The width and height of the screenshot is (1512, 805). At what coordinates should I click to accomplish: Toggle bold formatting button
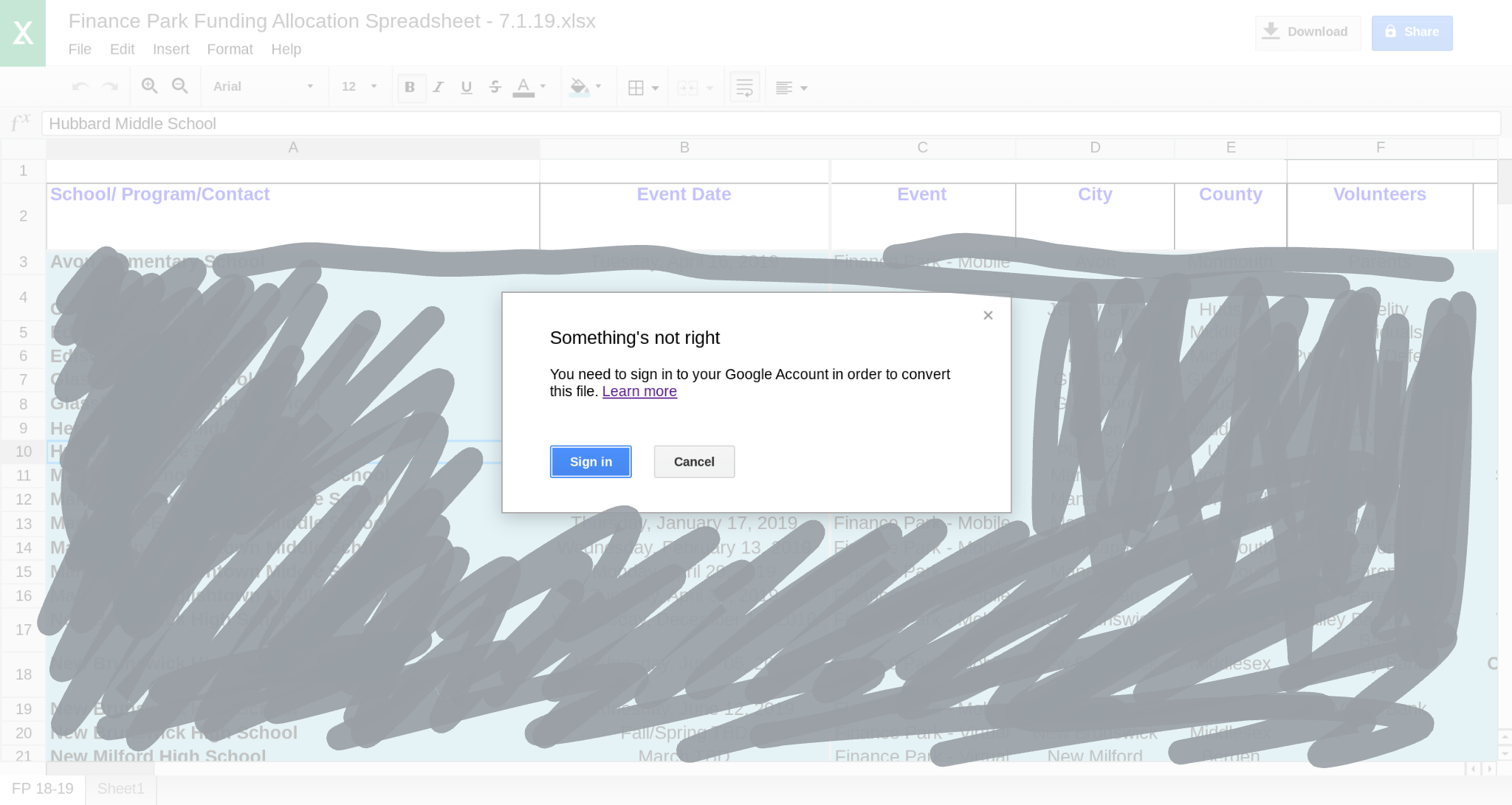[410, 87]
